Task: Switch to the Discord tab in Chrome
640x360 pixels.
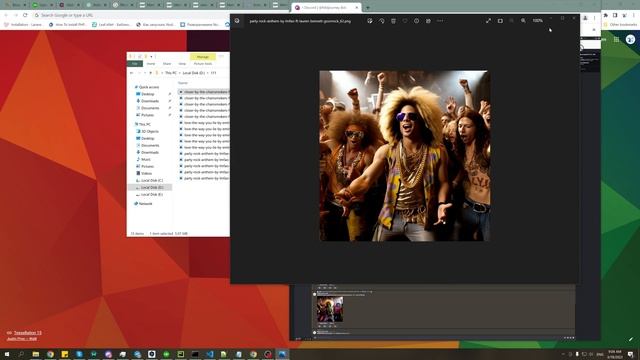Action: point(324,7)
